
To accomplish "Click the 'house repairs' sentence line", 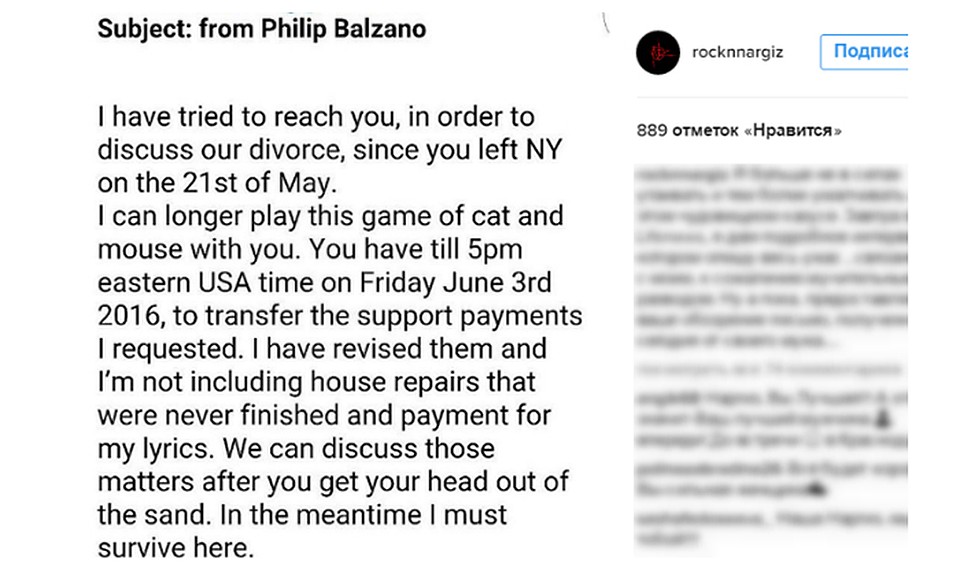I will (317, 381).
